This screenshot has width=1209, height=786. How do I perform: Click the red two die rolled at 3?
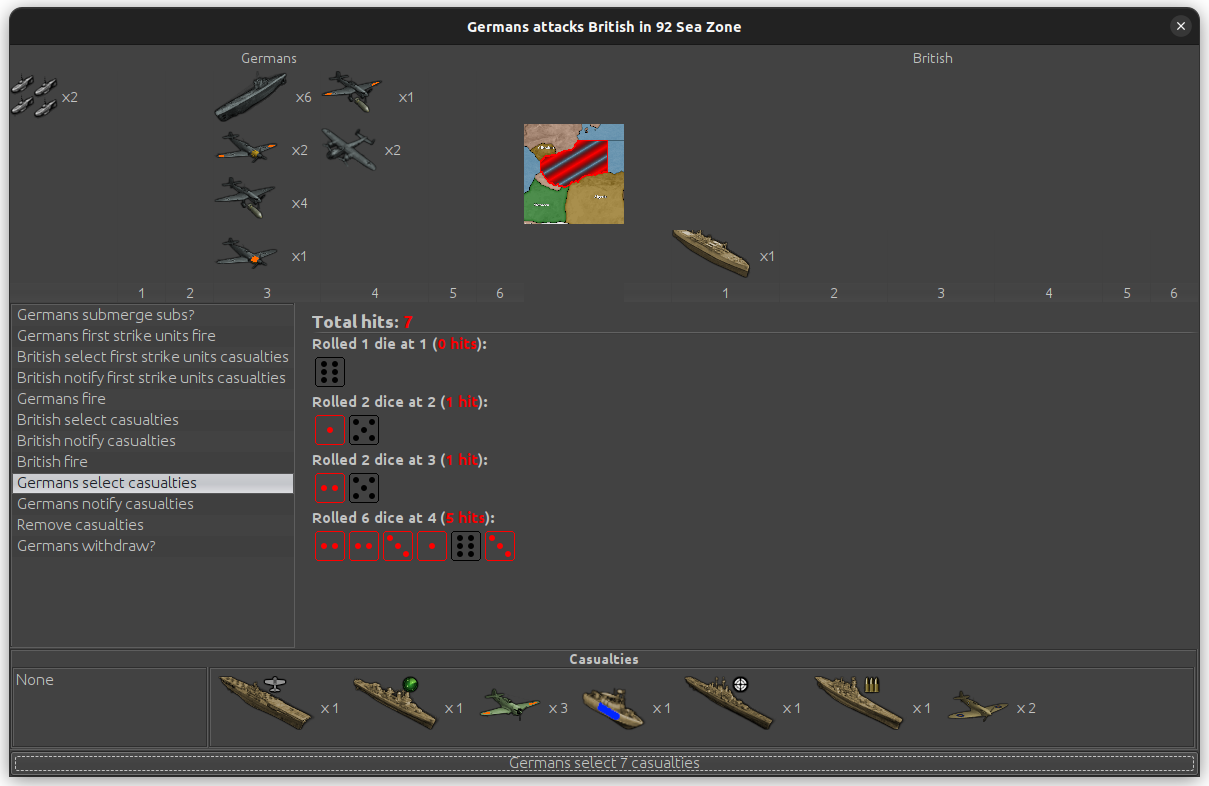pyautogui.click(x=330, y=488)
